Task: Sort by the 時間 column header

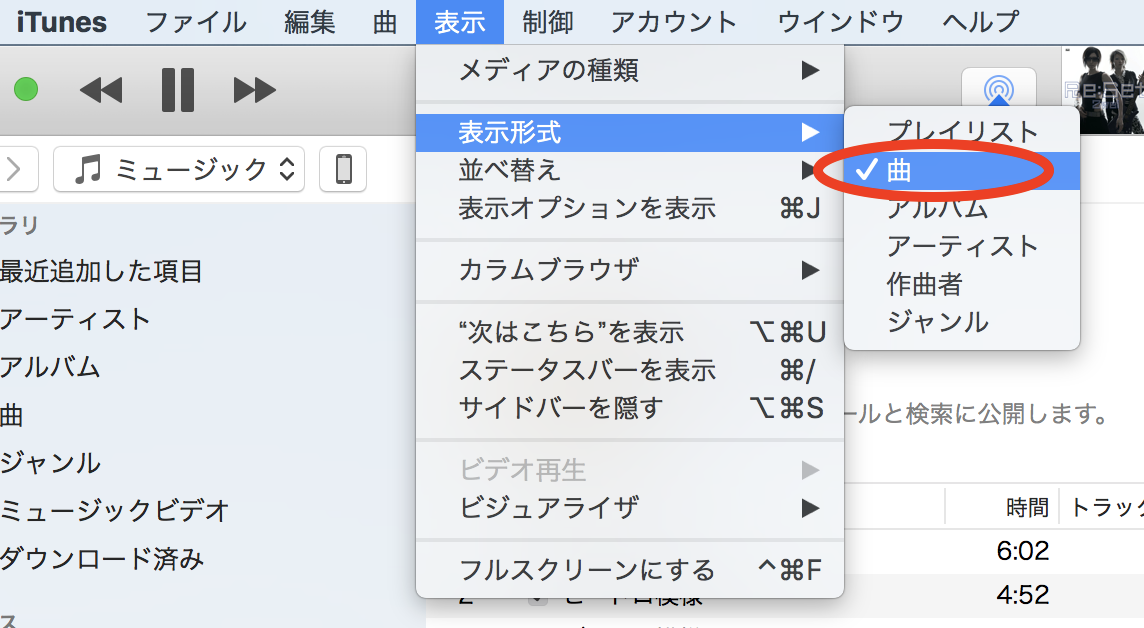Action: coord(1027,507)
